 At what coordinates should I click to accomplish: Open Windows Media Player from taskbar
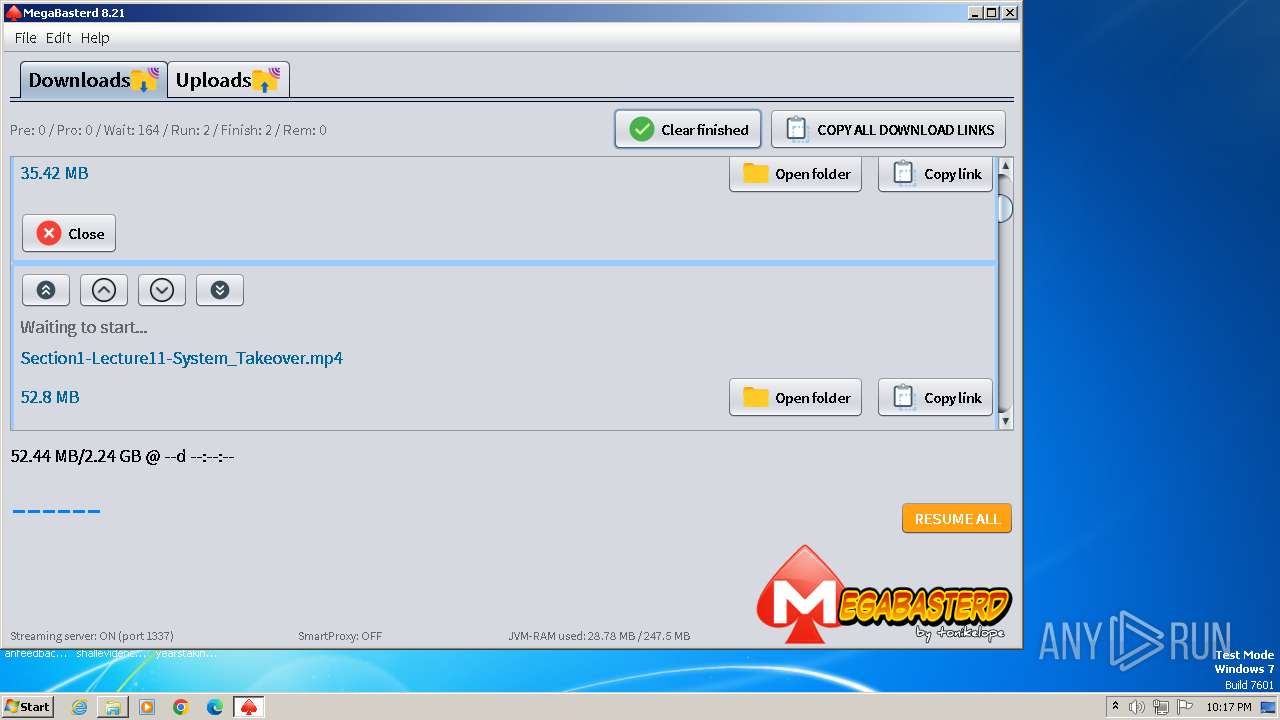click(147, 707)
